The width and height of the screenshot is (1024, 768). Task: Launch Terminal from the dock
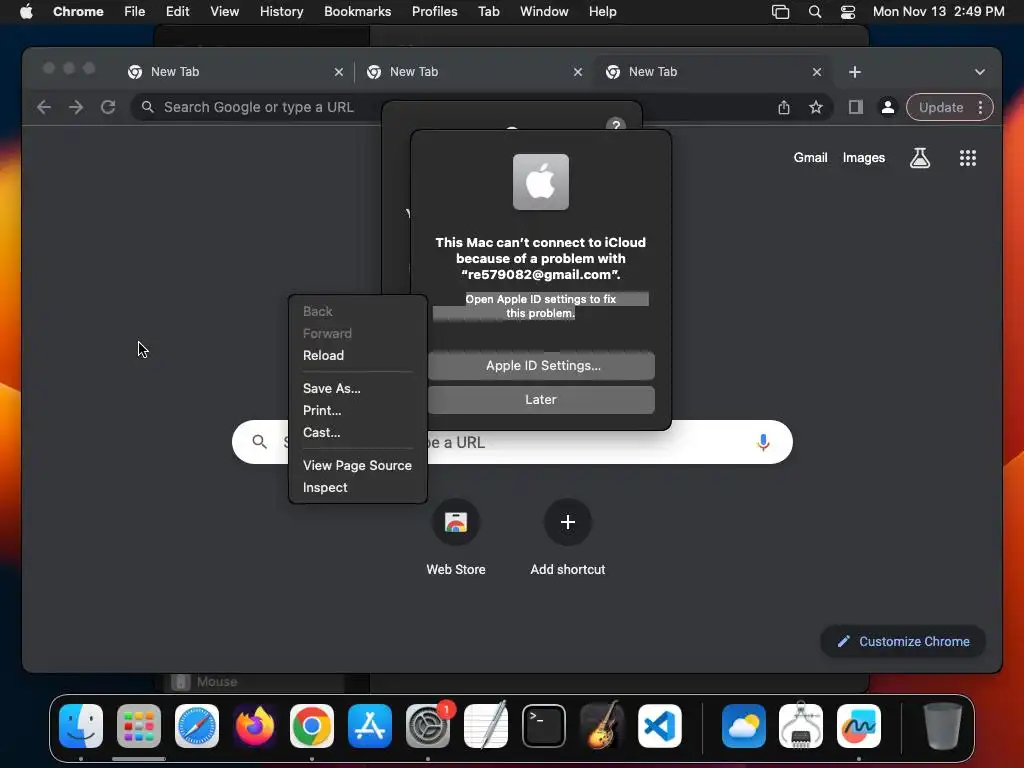pyautogui.click(x=543, y=726)
